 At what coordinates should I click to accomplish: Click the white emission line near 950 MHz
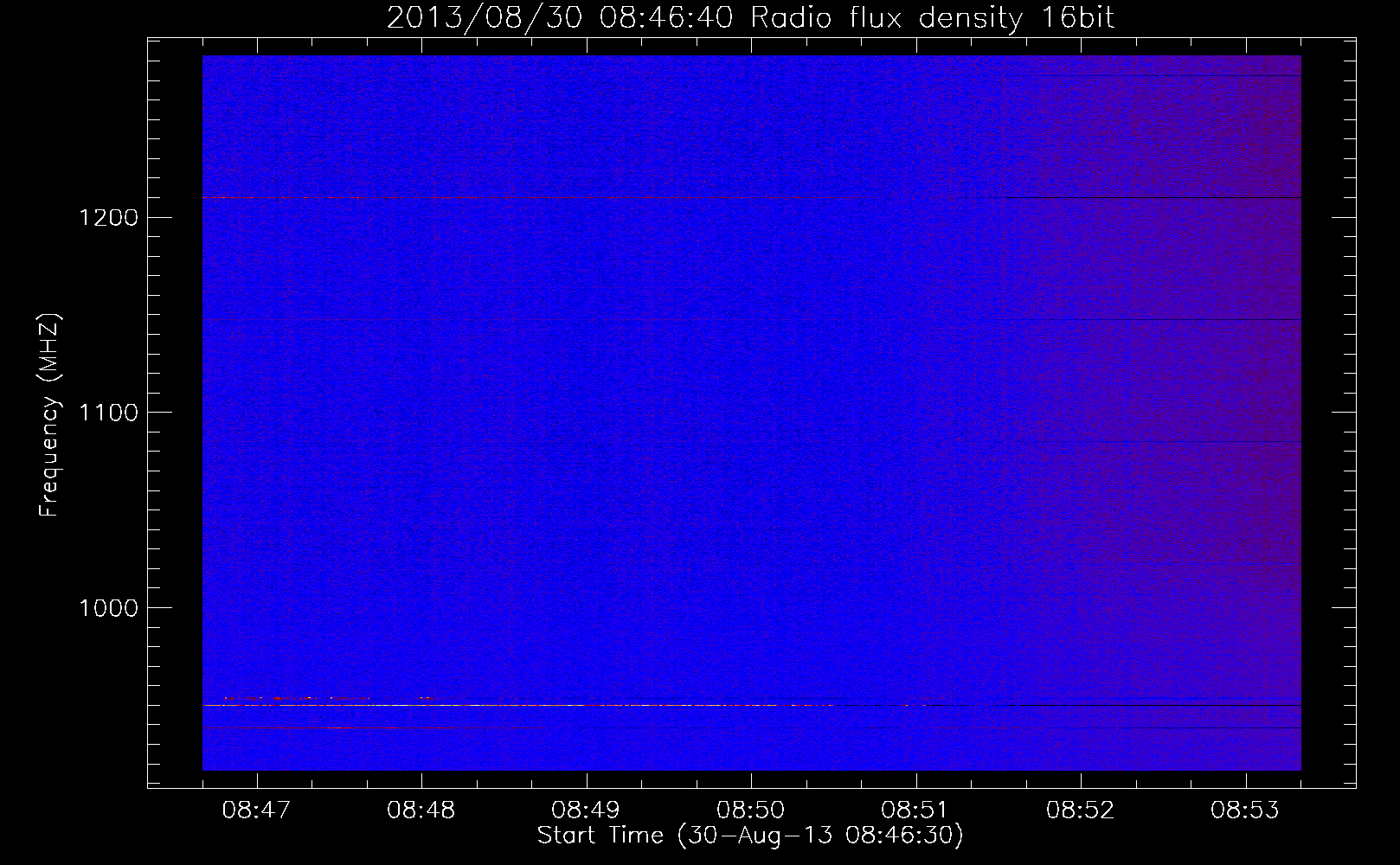pyautogui.click(x=519, y=706)
